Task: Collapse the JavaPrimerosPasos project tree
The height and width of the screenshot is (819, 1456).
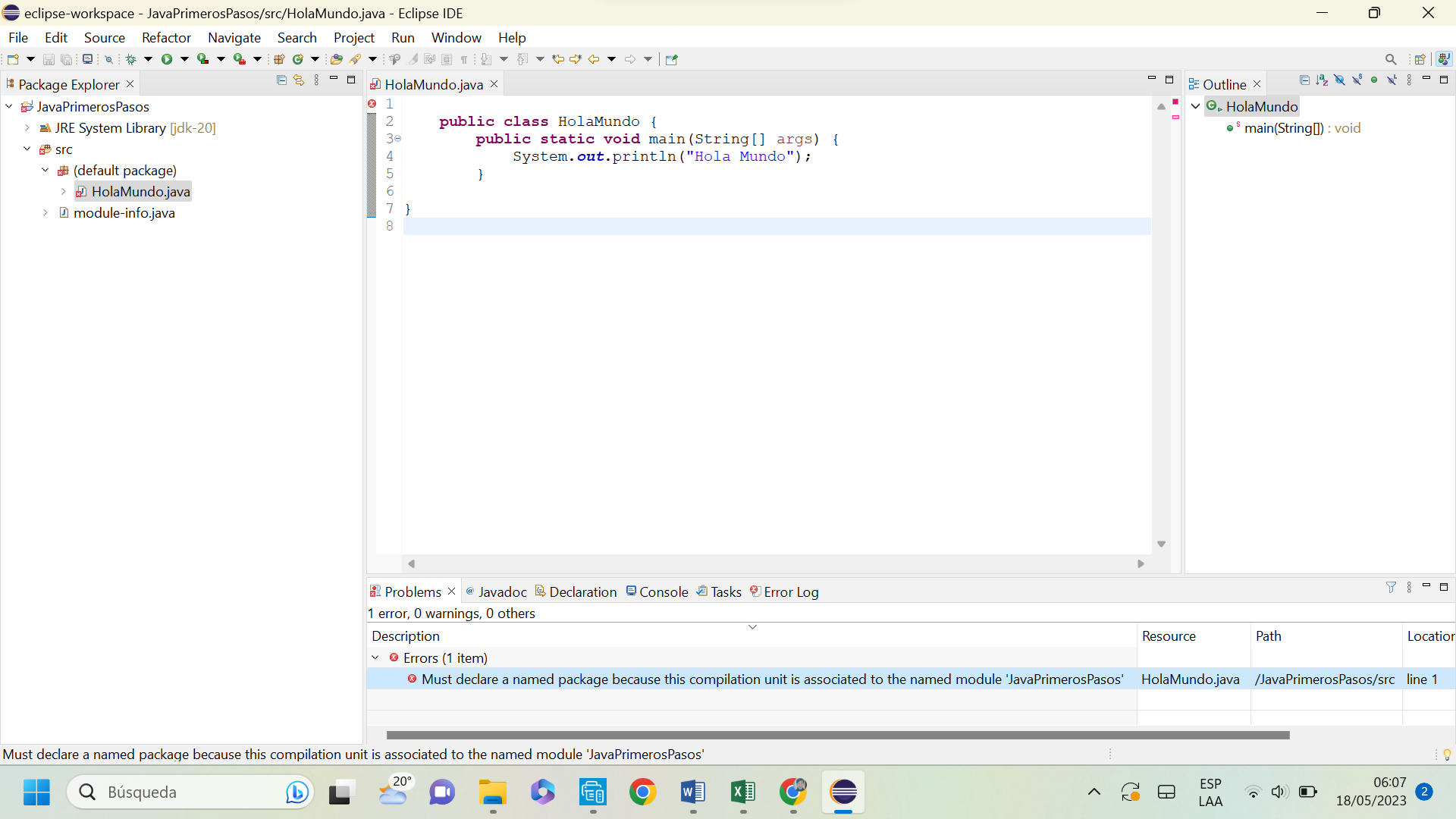Action: click(x=9, y=106)
